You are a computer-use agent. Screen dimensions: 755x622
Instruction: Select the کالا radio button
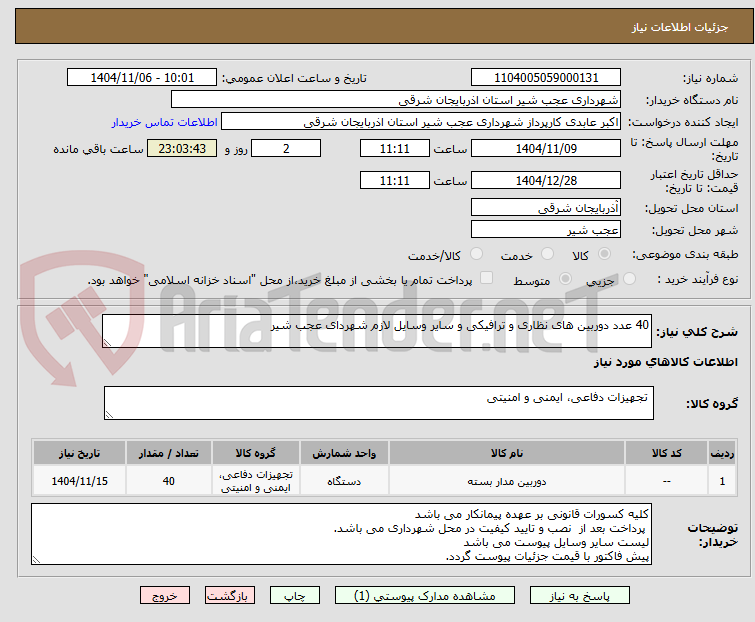click(x=604, y=254)
